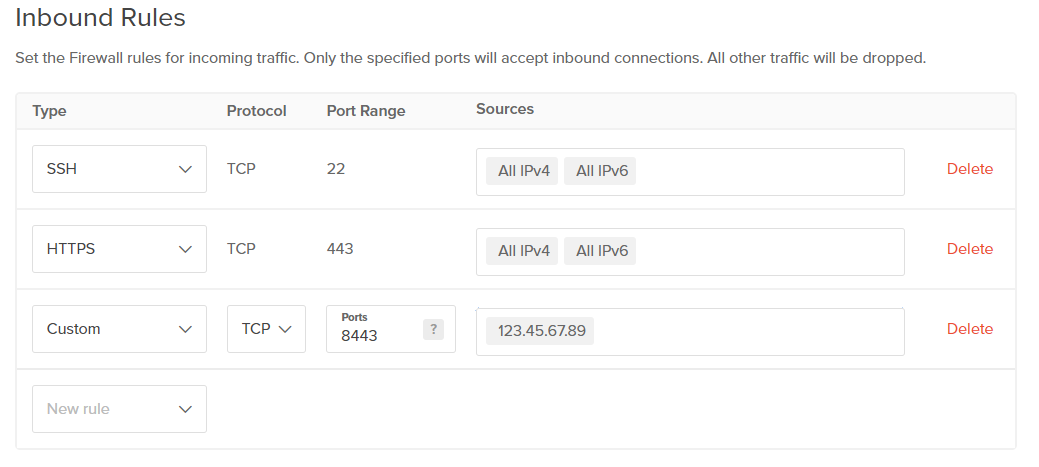Delete the Custom 8443 rule
Image resolution: width=1039 pixels, height=467 pixels.
(x=969, y=329)
